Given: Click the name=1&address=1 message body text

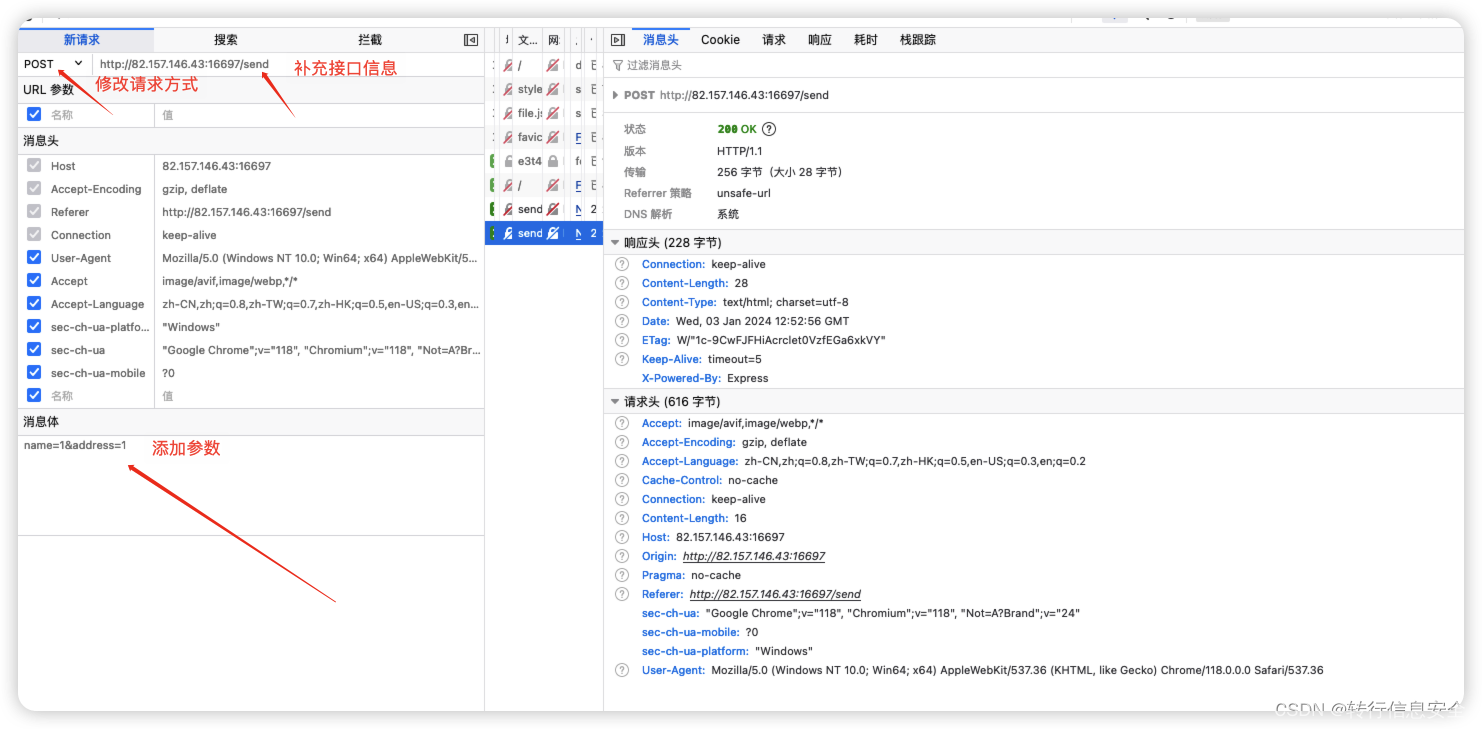Looking at the screenshot, I should pos(75,445).
